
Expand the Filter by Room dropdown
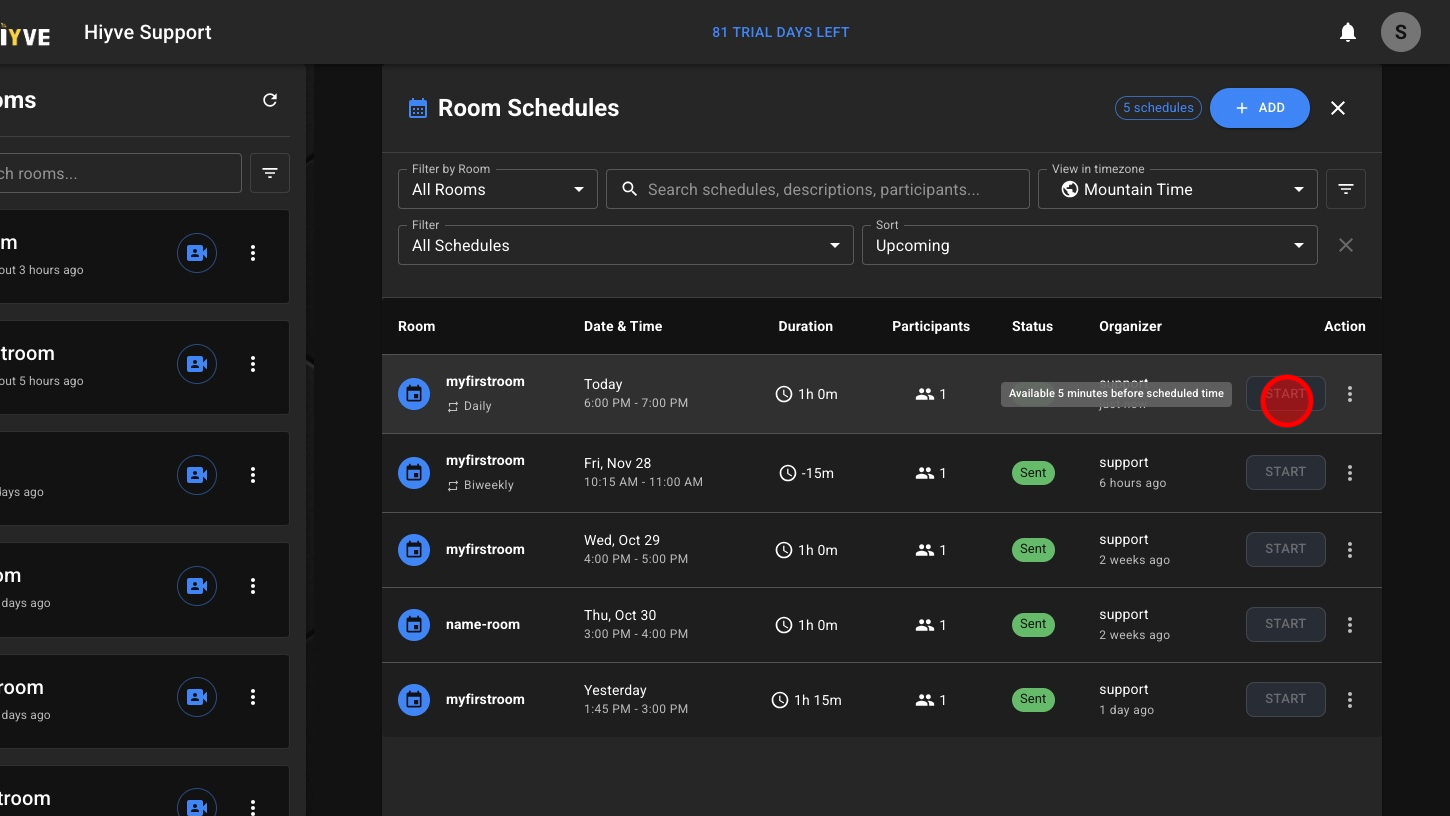coord(497,189)
